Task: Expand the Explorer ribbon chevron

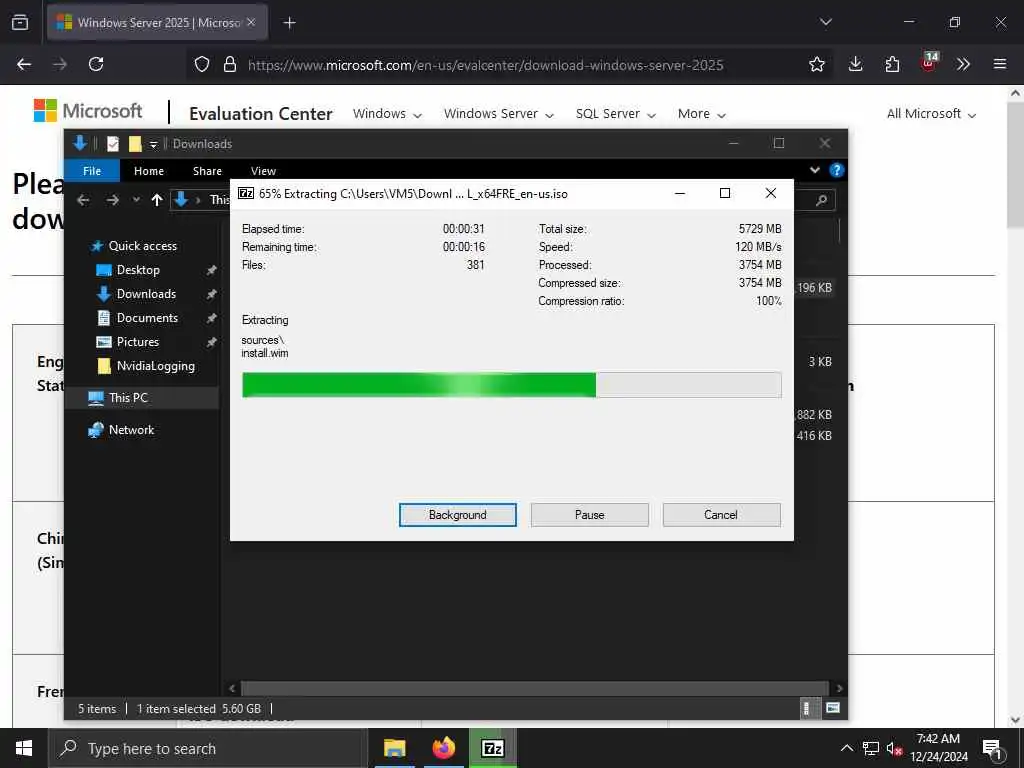Action: [814, 170]
